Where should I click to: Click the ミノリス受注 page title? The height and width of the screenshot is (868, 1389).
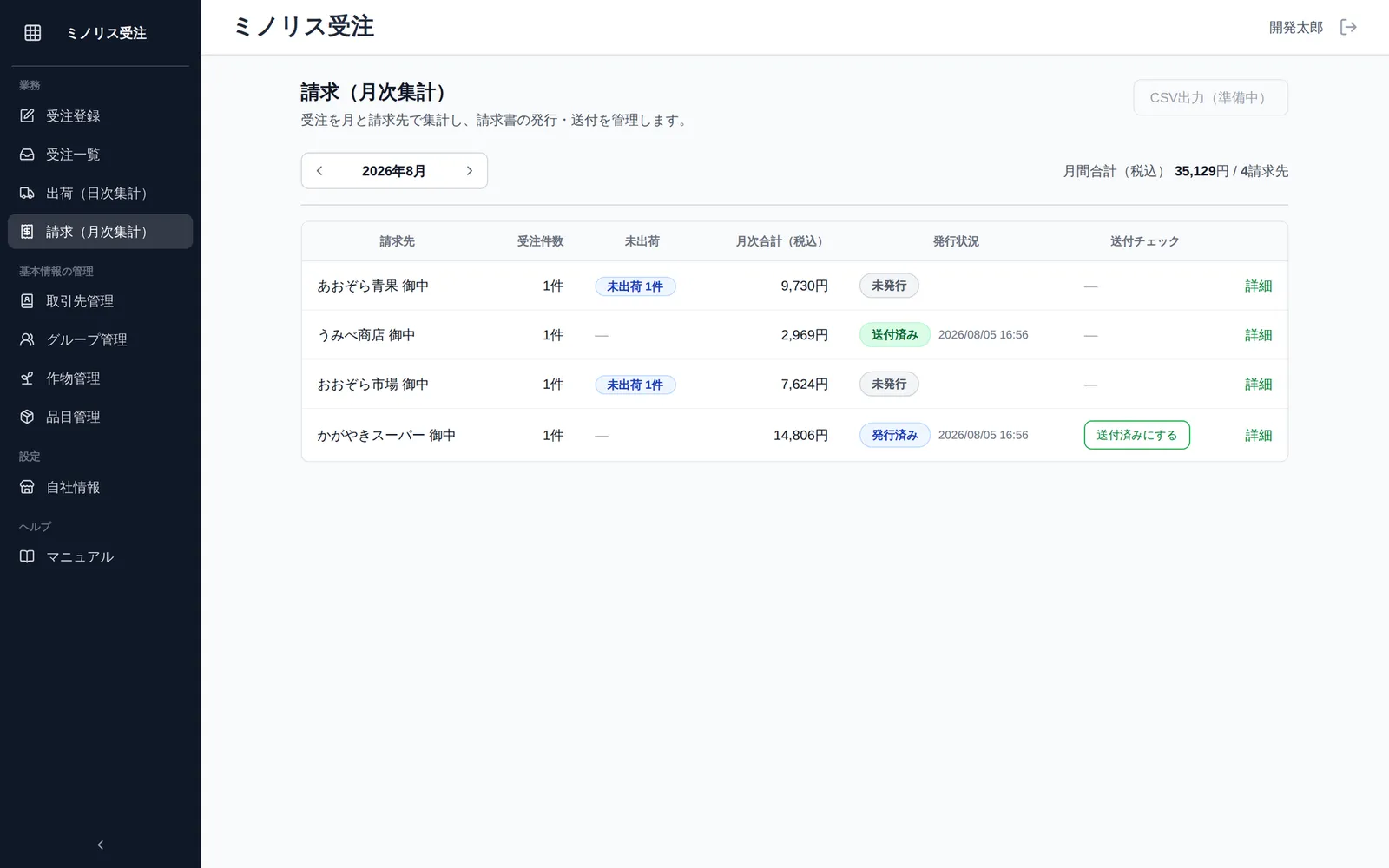pos(304,26)
